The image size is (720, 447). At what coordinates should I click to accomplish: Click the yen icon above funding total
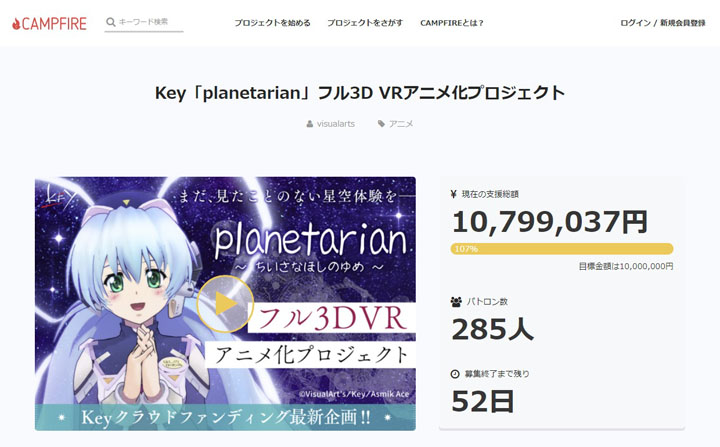(x=456, y=194)
